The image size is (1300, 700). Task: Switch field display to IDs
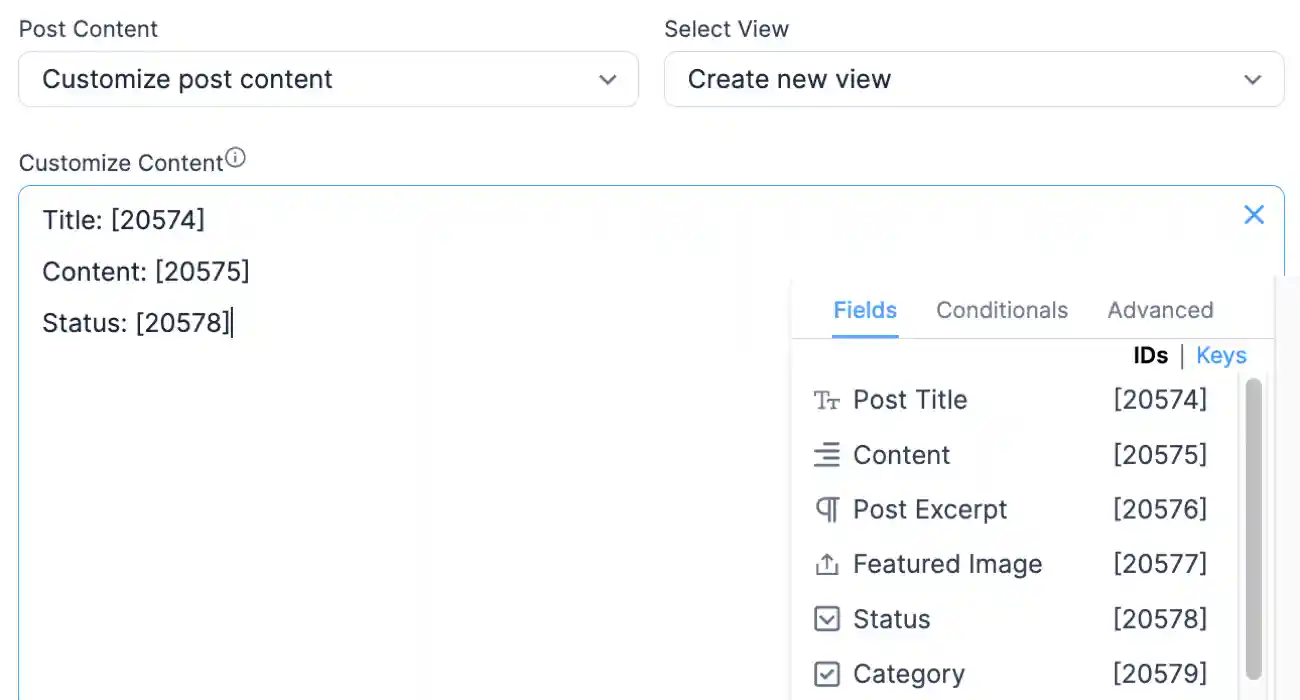point(1150,355)
